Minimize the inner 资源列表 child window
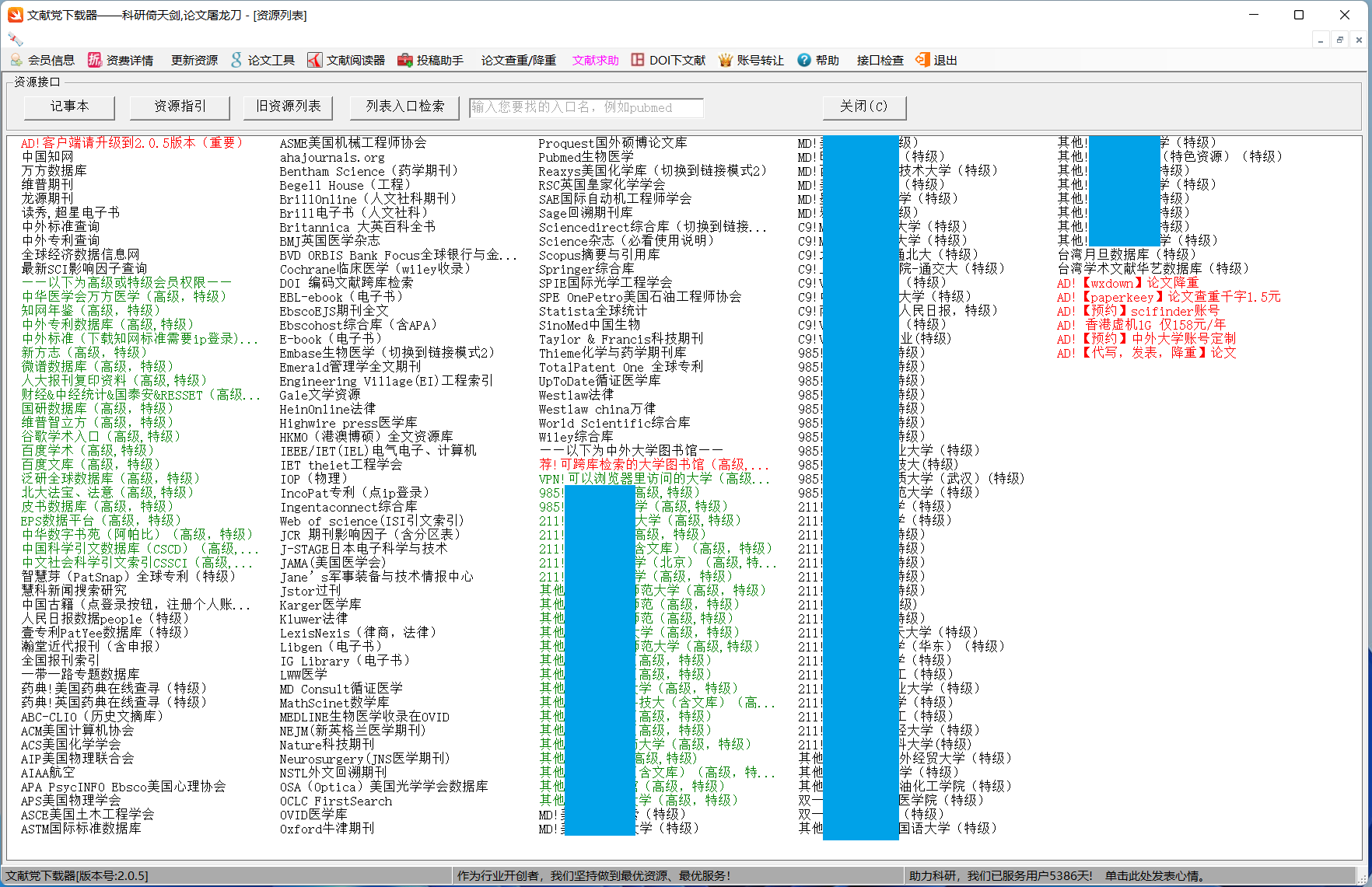Viewport: 1372px width, 887px height. (x=1321, y=40)
